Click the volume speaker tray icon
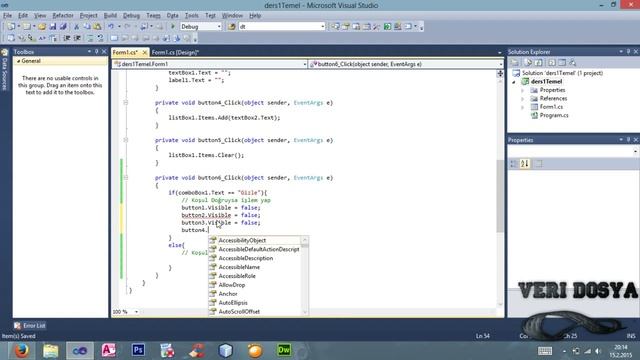This screenshot has width=640, height=360. point(598,351)
